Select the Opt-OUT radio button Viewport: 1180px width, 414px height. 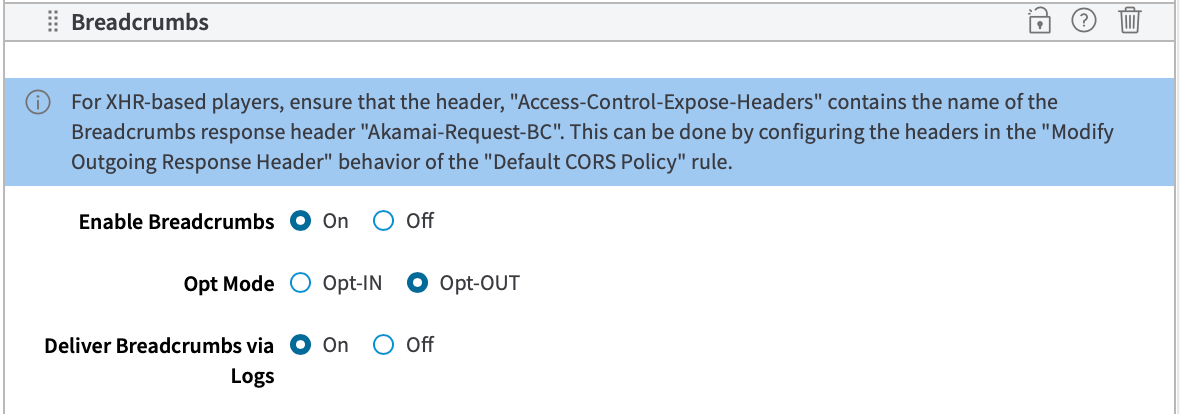(417, 284)
